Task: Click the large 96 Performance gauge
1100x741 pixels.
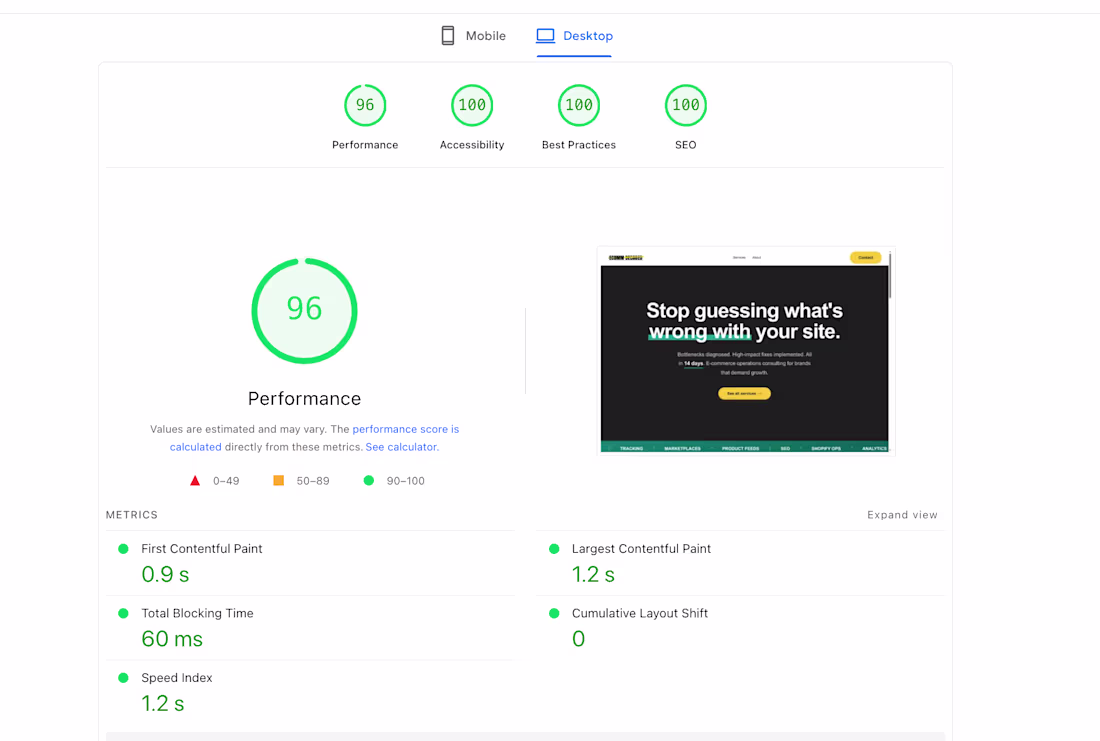Action: point(304,311)
